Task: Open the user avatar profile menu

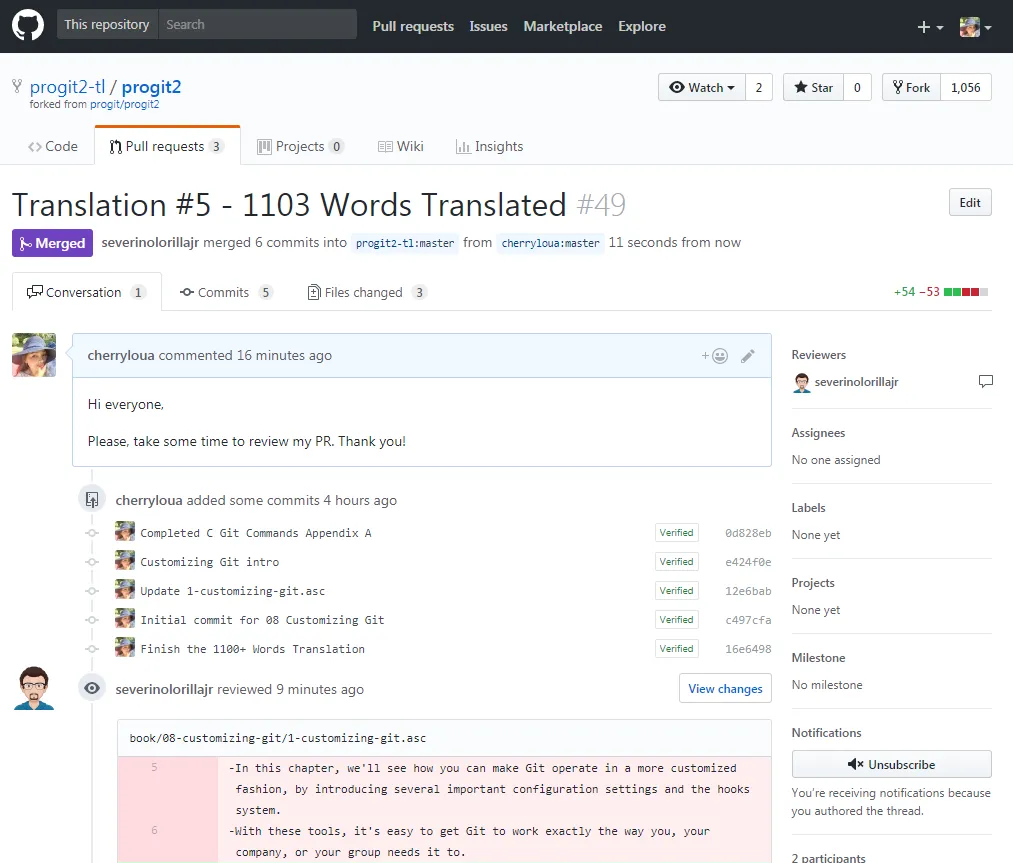Action: click(975, 27)
